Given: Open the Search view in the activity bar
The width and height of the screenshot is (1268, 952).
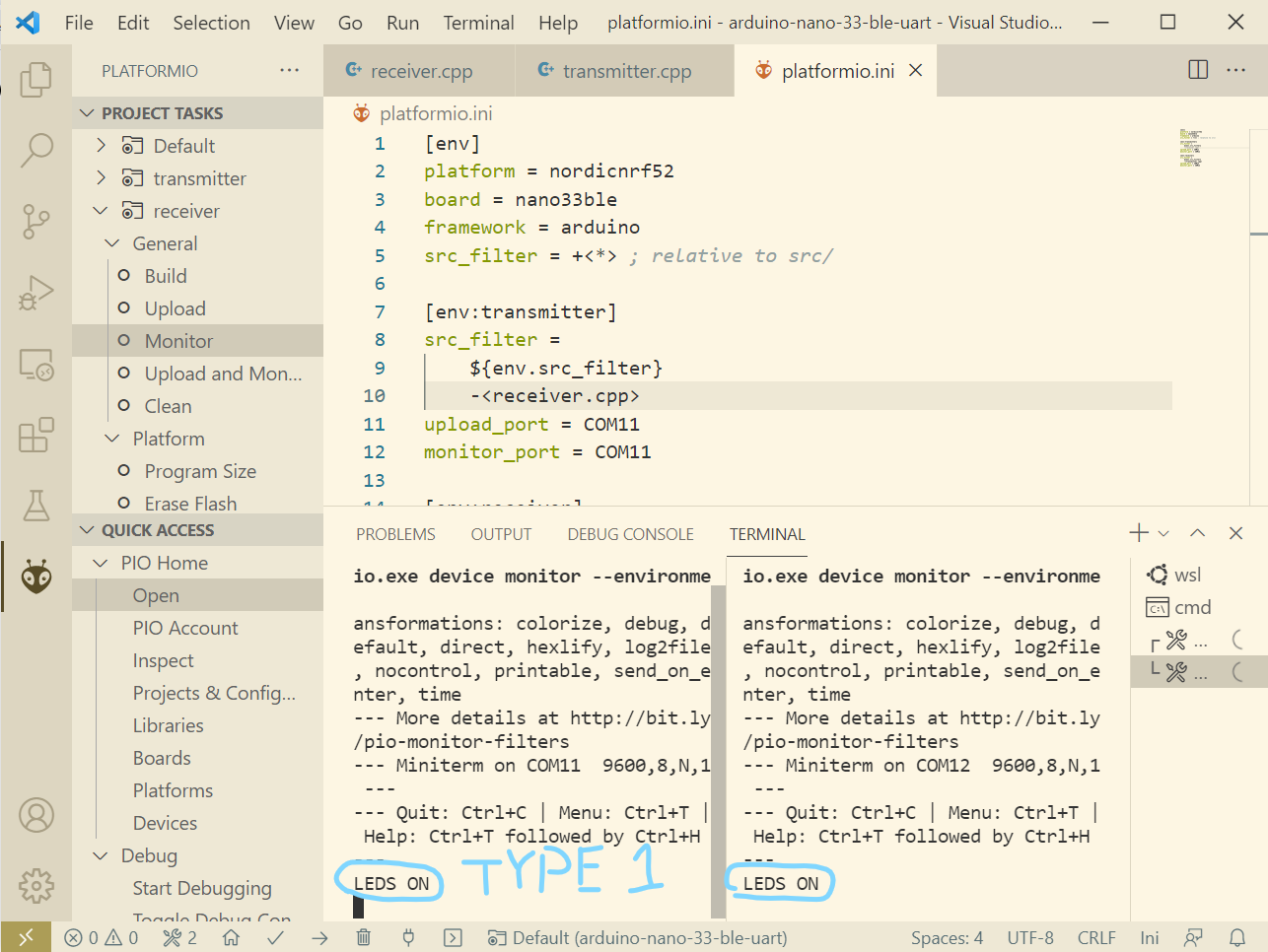Looking at the screenshot, I should pos(36,150).
